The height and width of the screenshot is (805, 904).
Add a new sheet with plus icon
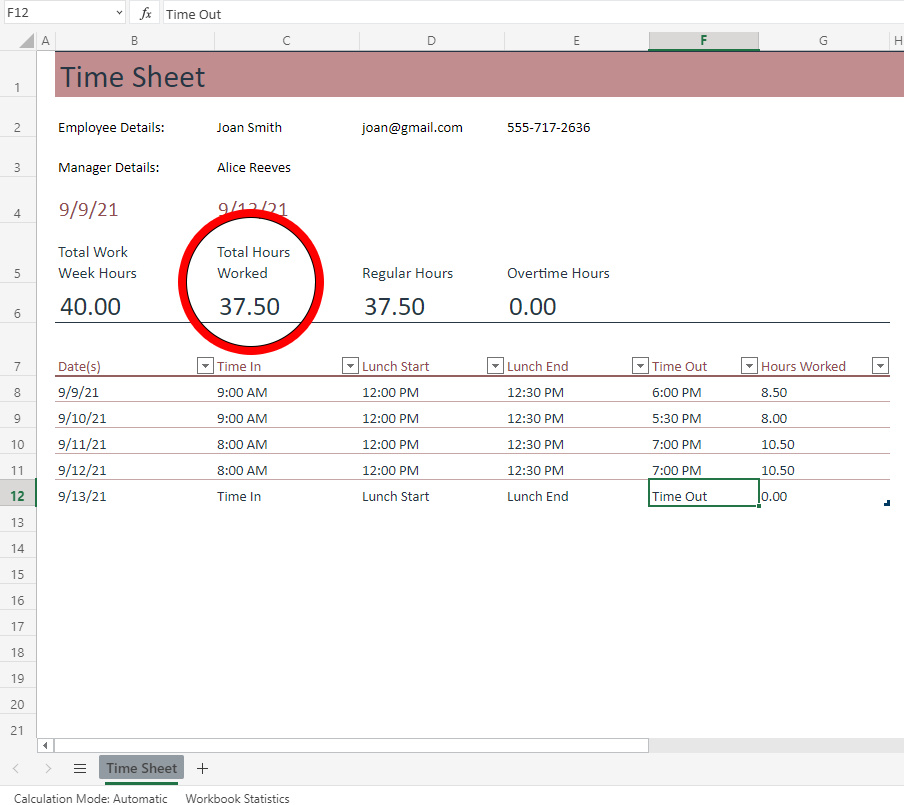point(202,768)
